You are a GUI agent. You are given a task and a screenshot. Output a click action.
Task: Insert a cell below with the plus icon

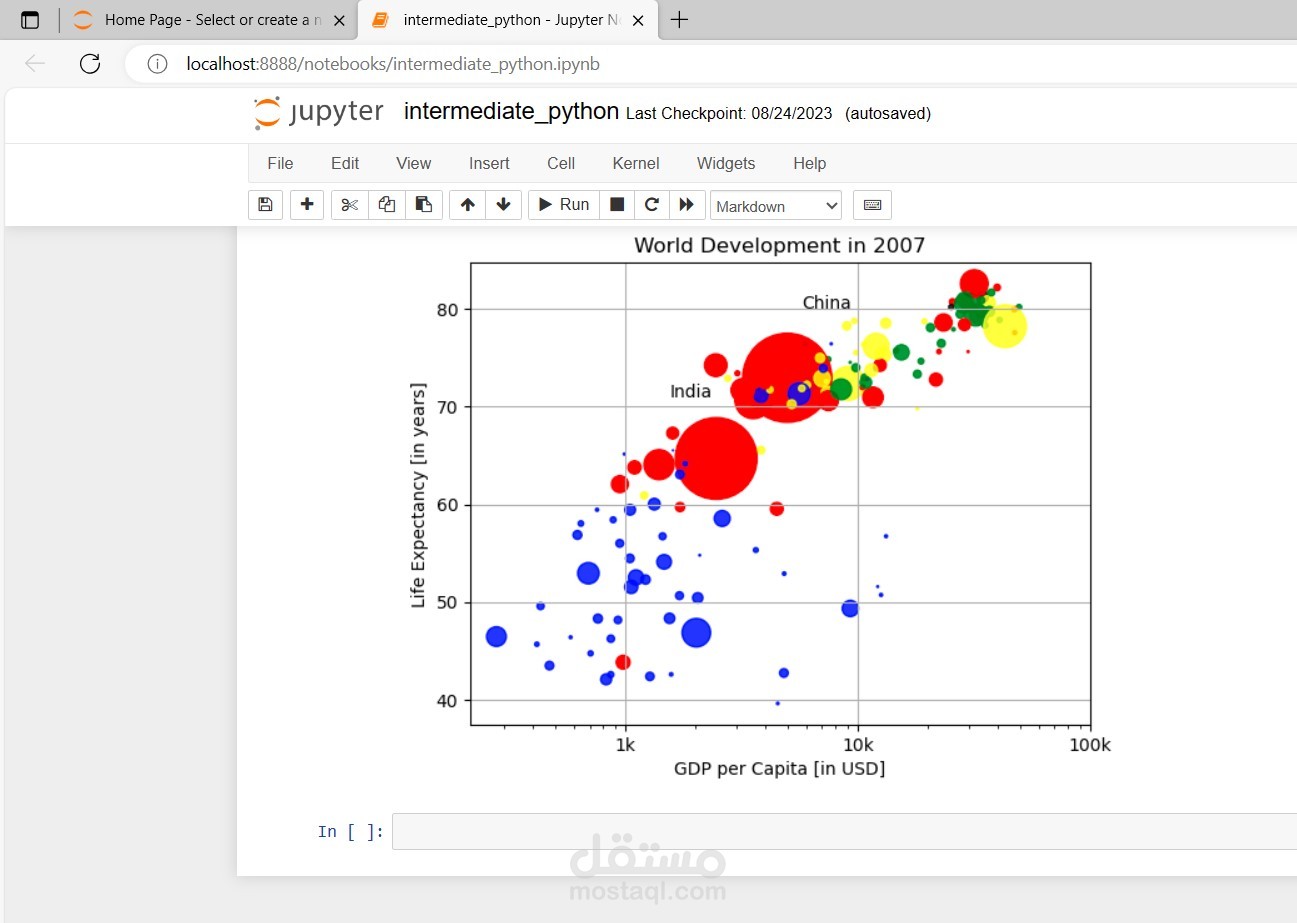[x=307, y=205]
